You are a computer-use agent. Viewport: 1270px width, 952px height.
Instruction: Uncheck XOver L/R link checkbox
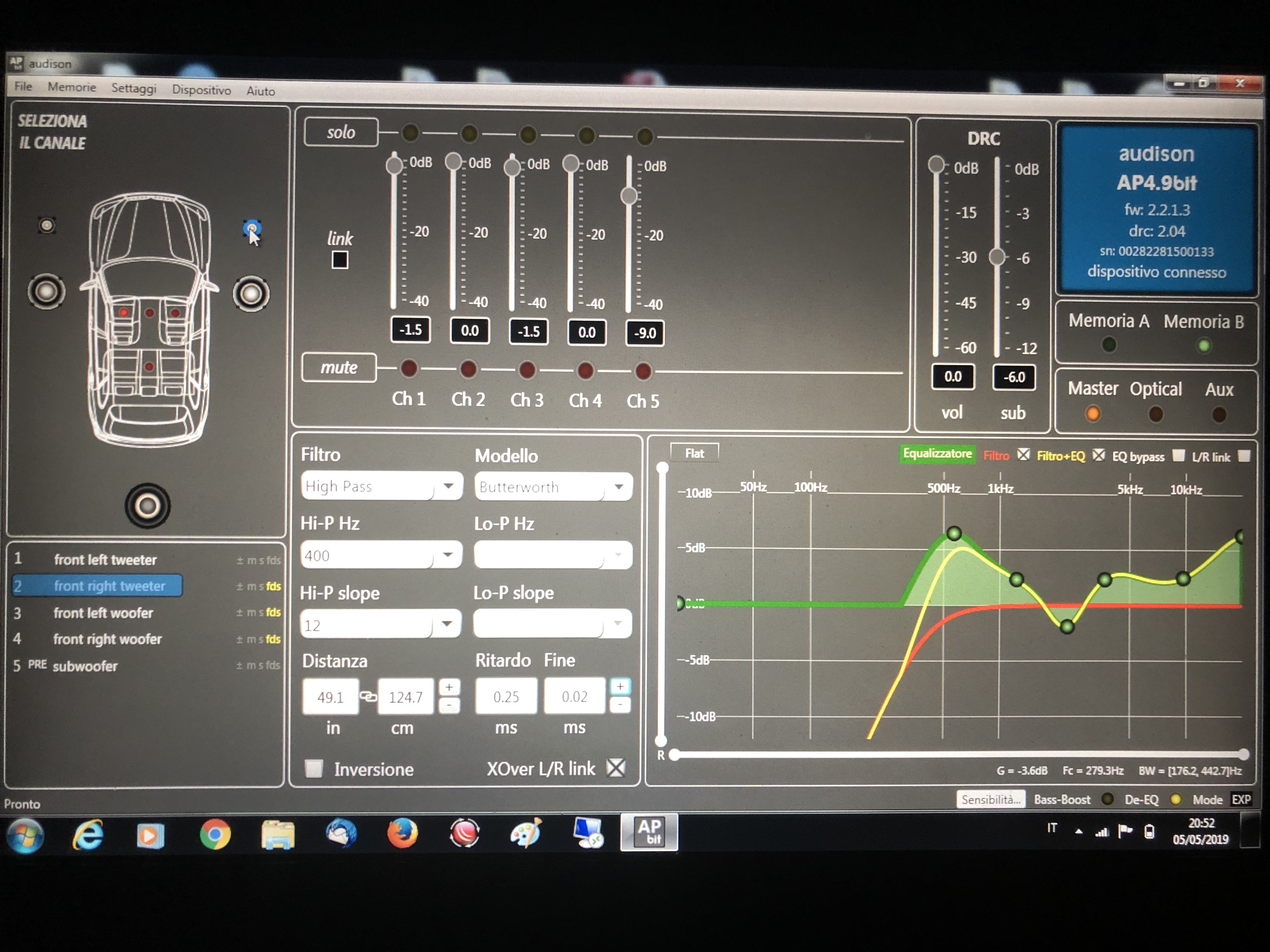tap(616, 768)
